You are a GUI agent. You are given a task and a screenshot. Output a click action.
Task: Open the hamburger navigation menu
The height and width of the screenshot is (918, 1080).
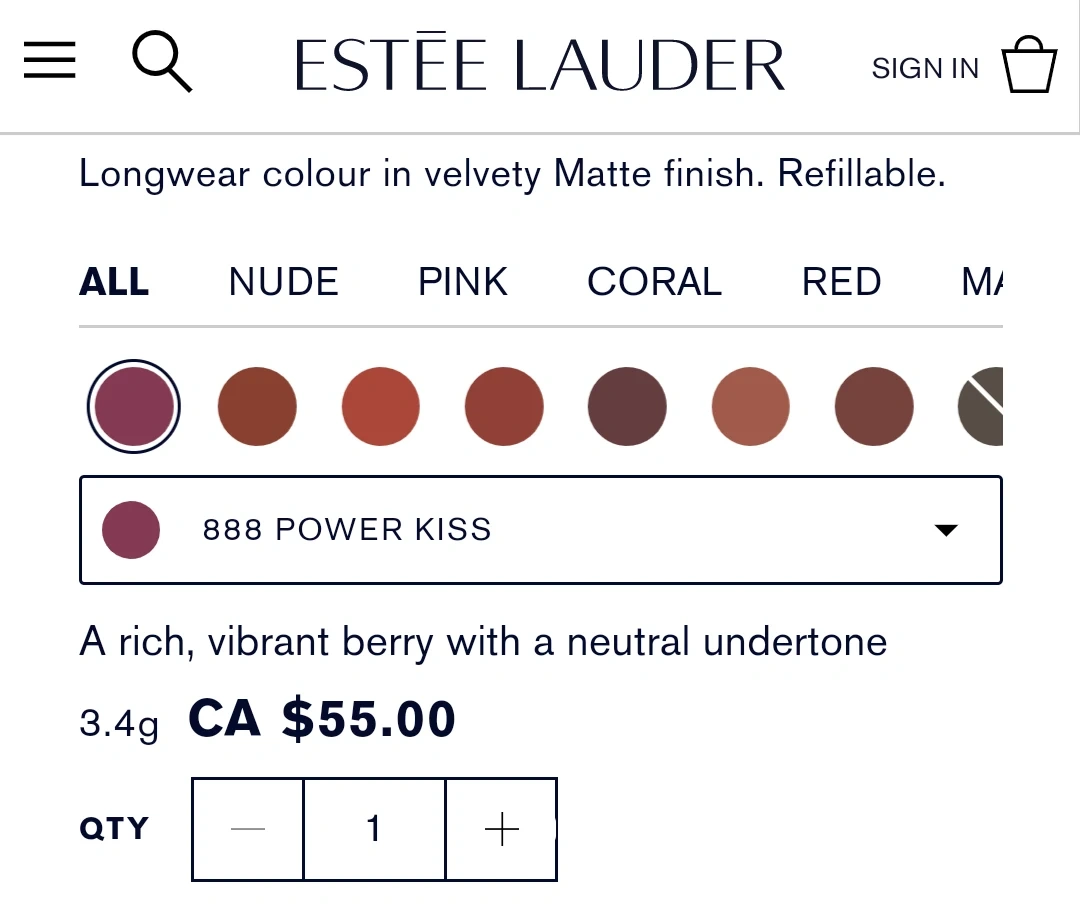coord(50,62)
